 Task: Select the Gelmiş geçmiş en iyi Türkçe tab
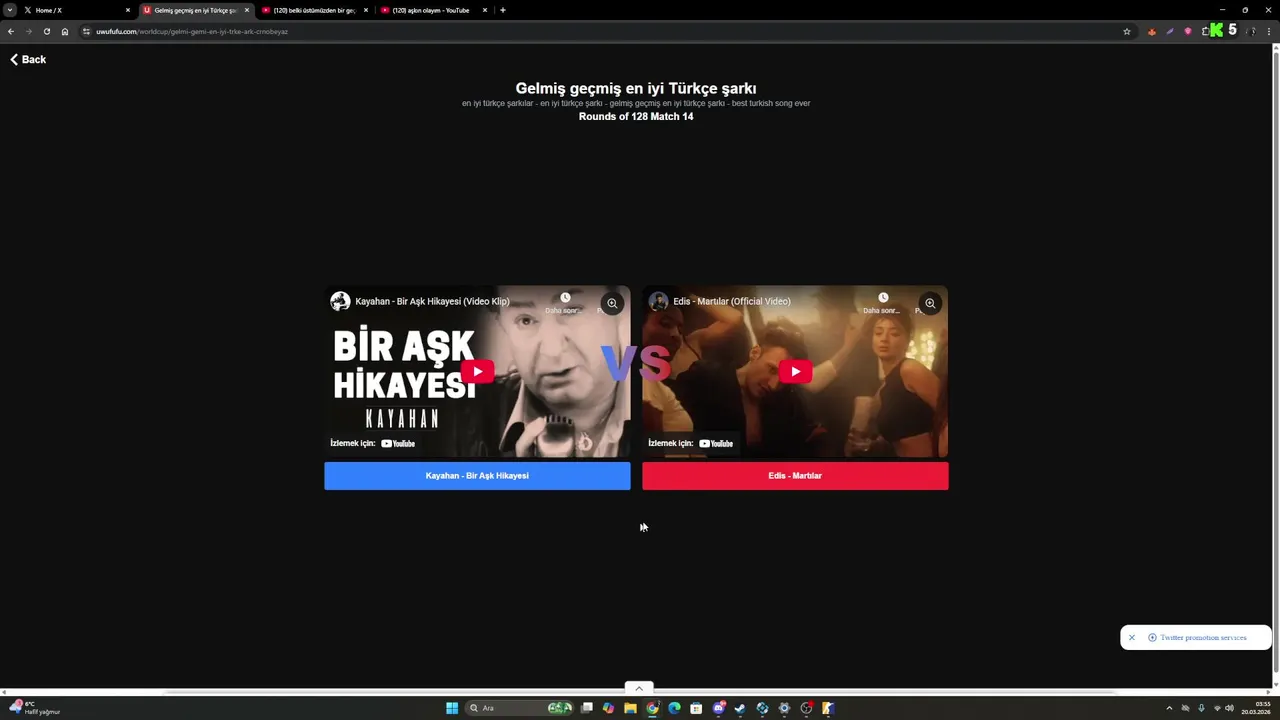pos(194,10)
